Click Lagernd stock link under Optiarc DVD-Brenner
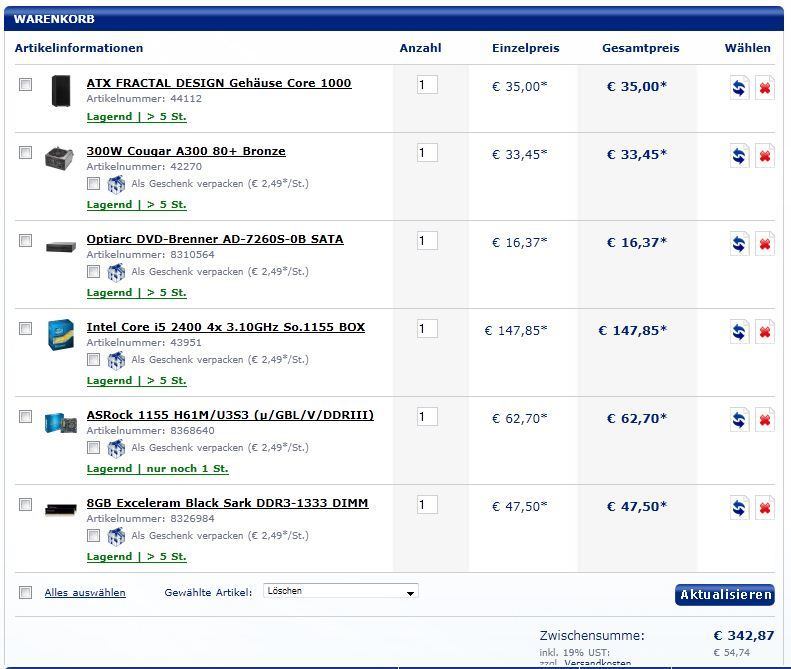791x669 pixels. coord(136,293)
